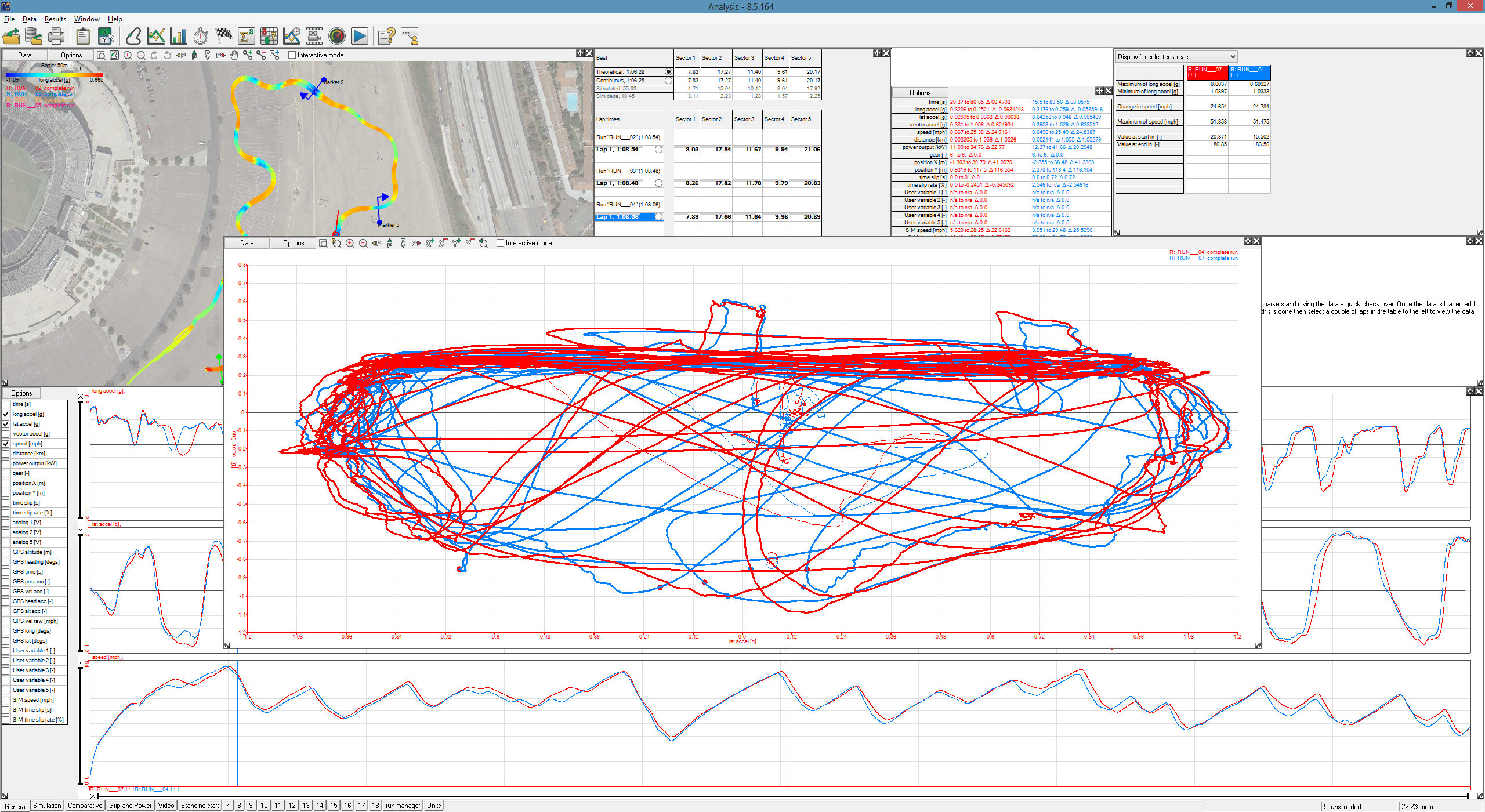
Task: Click Options button in XY graph panel
Action: (294, 243)
